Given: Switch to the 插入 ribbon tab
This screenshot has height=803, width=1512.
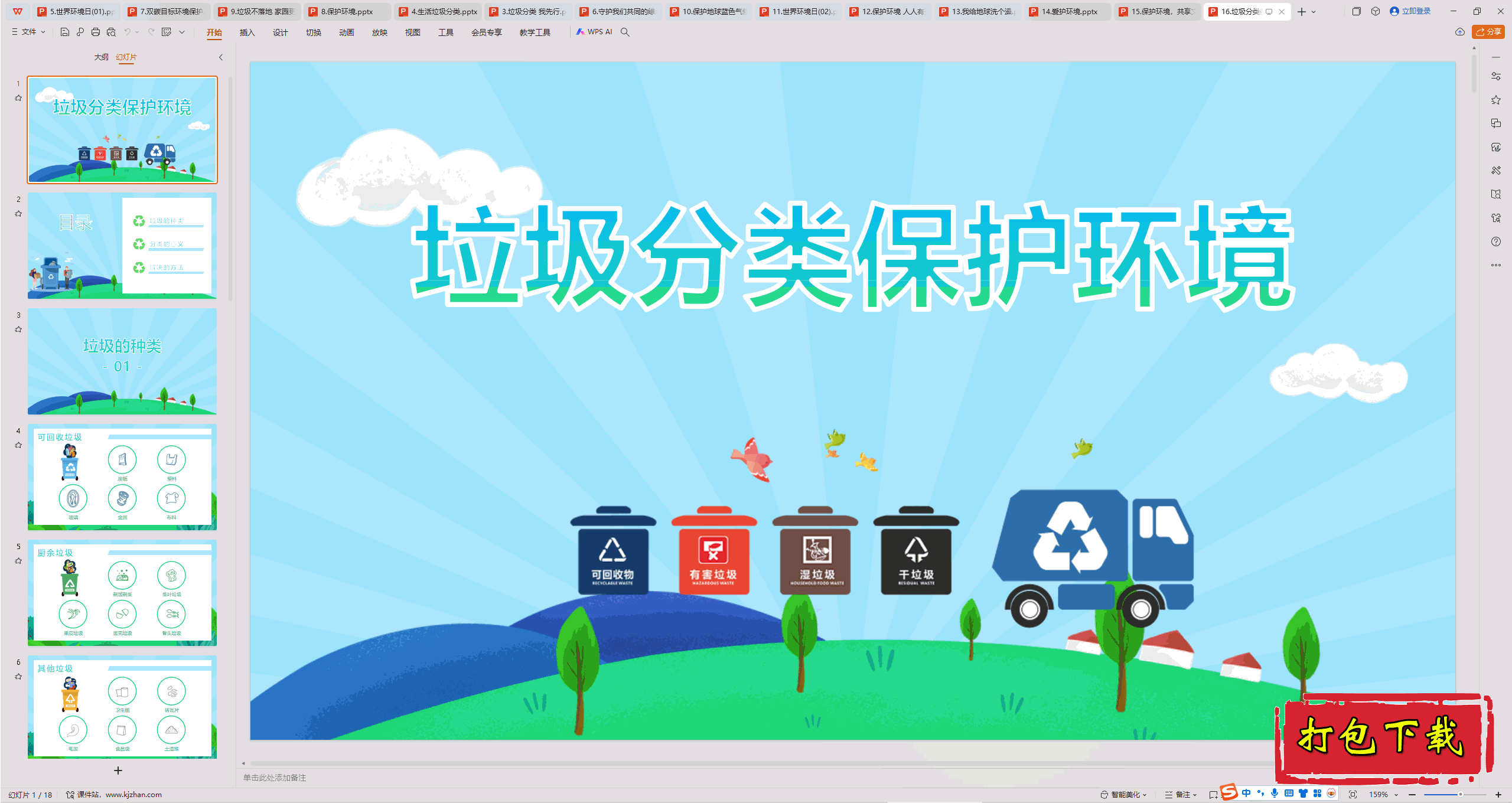Looking at the screenshot, I should (247, 32).
